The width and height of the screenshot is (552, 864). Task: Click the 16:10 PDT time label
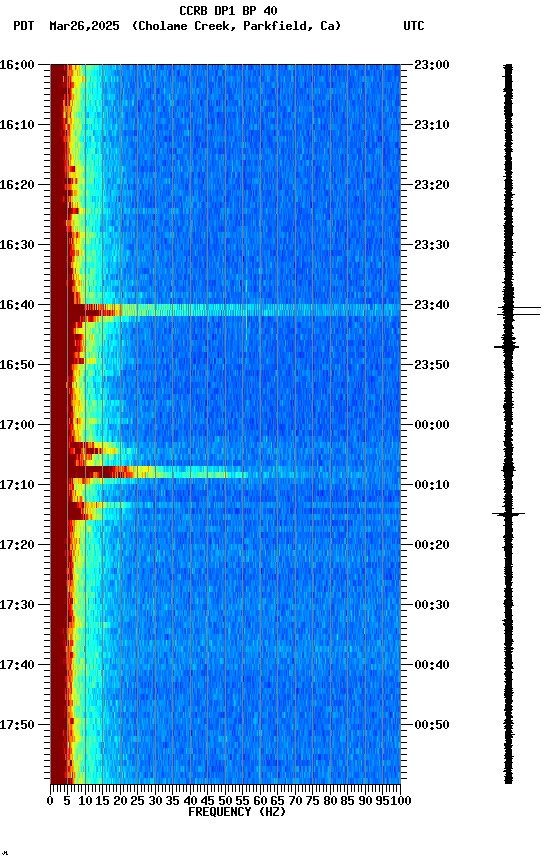click(17, 125)
